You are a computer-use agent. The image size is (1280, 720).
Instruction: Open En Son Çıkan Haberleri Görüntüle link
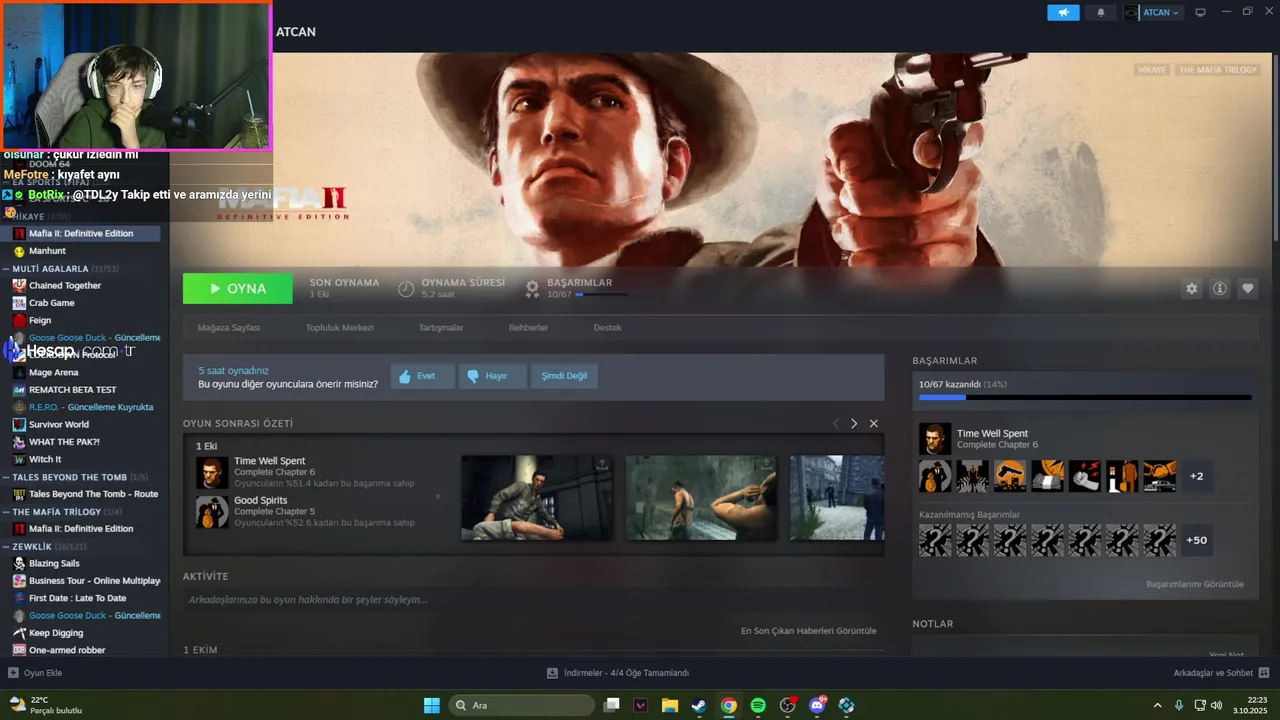808,631
